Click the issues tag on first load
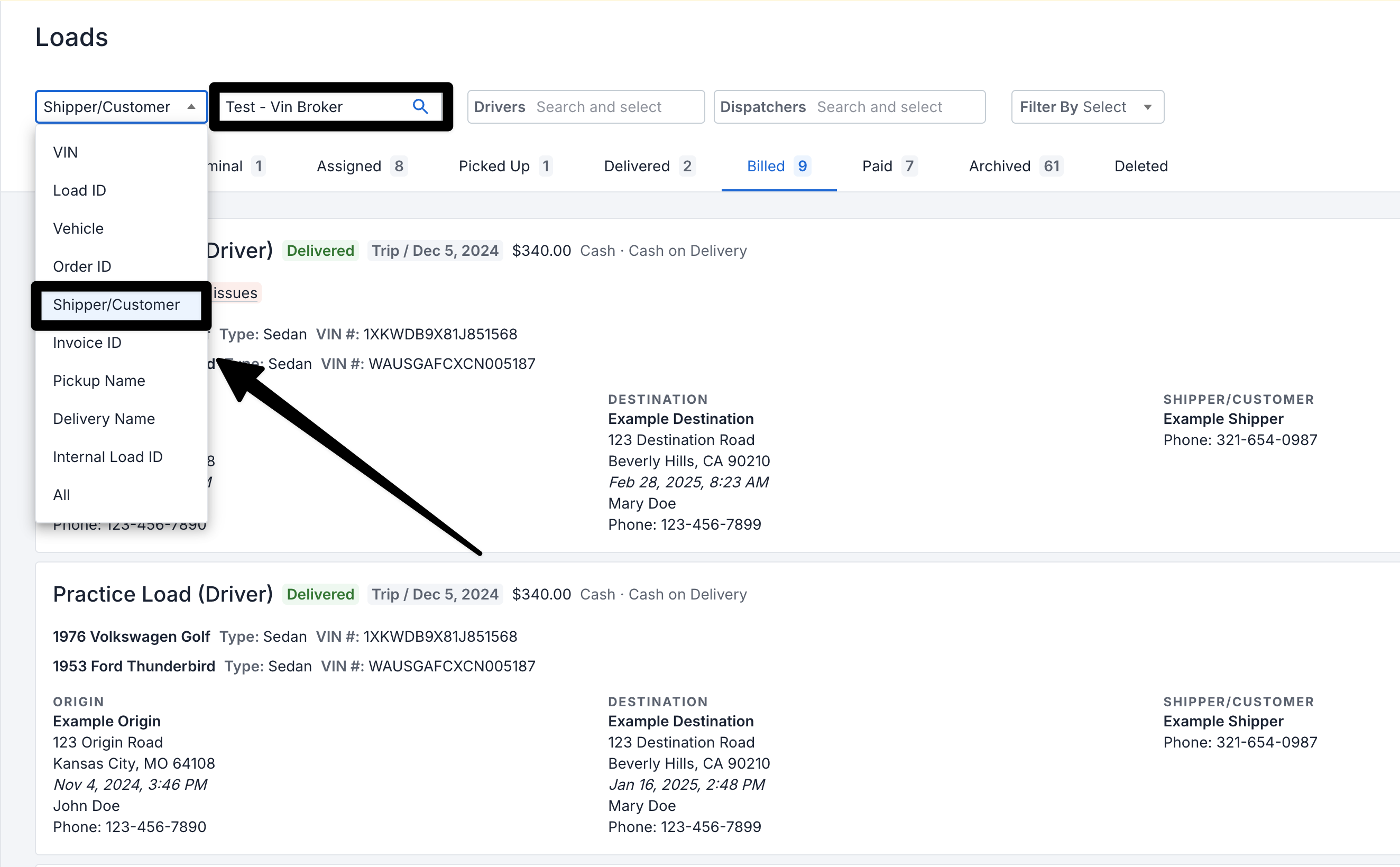This screenshot has height=867, width=1400. (x=235, y=293)
